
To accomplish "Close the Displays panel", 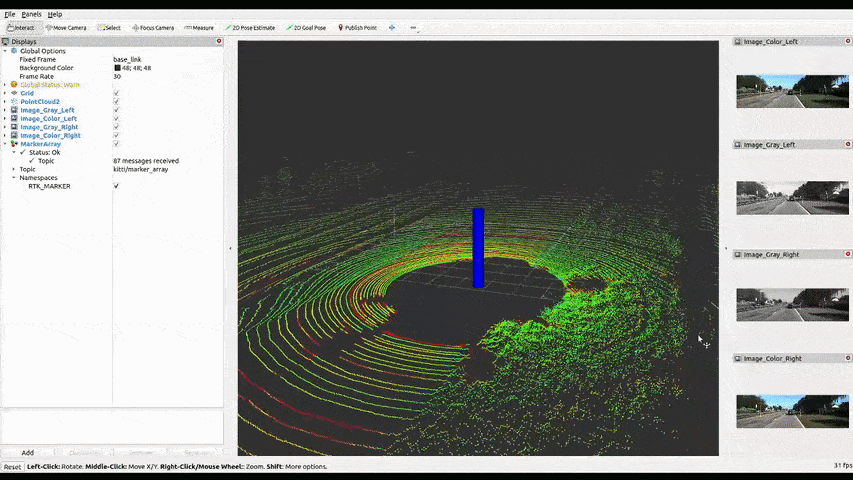I will click(x=219, y=41).
